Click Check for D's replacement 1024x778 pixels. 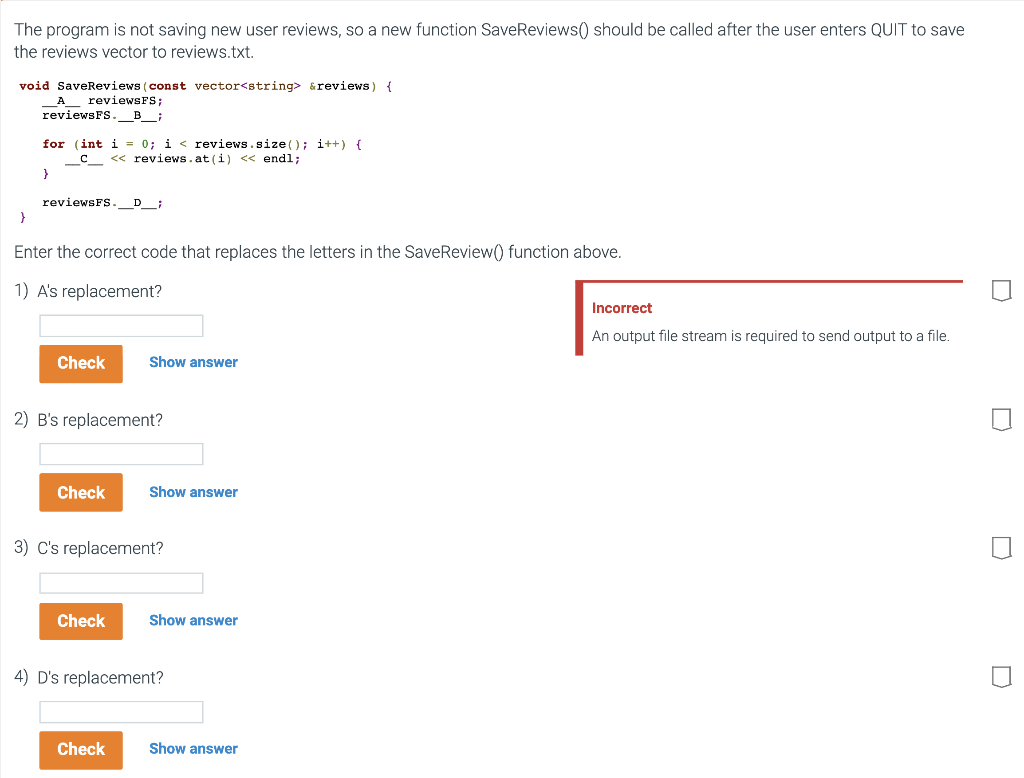click(x=80, y=750)
